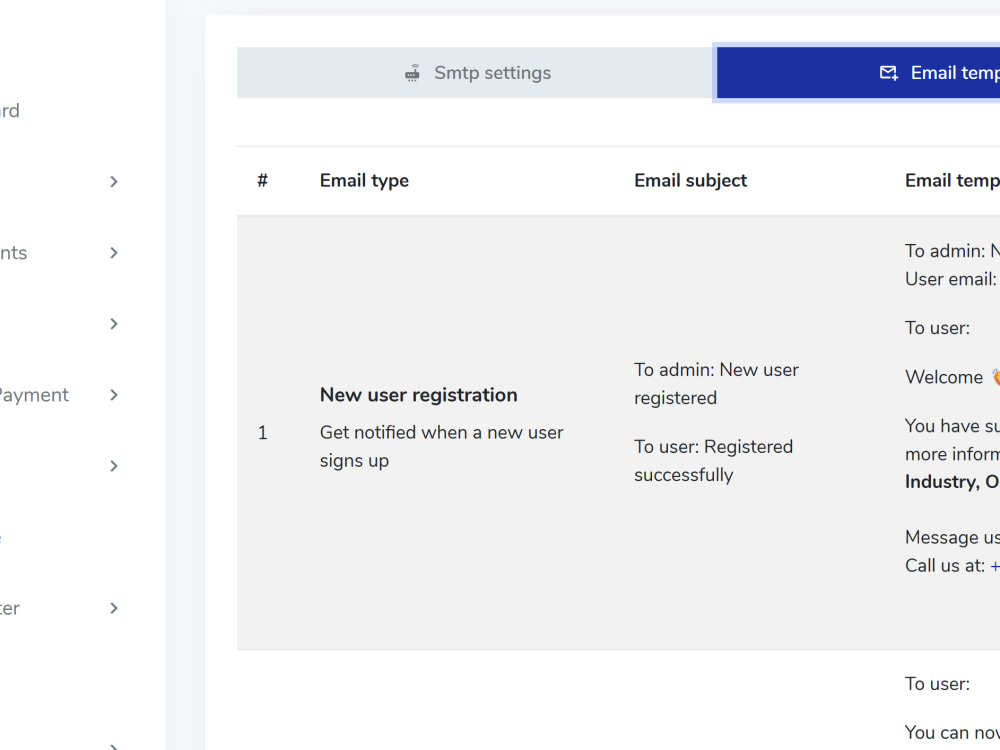Click the 'Call us at:' template line
The width and height of the screenshot is (1000, 750).
[x=945, y=566]
